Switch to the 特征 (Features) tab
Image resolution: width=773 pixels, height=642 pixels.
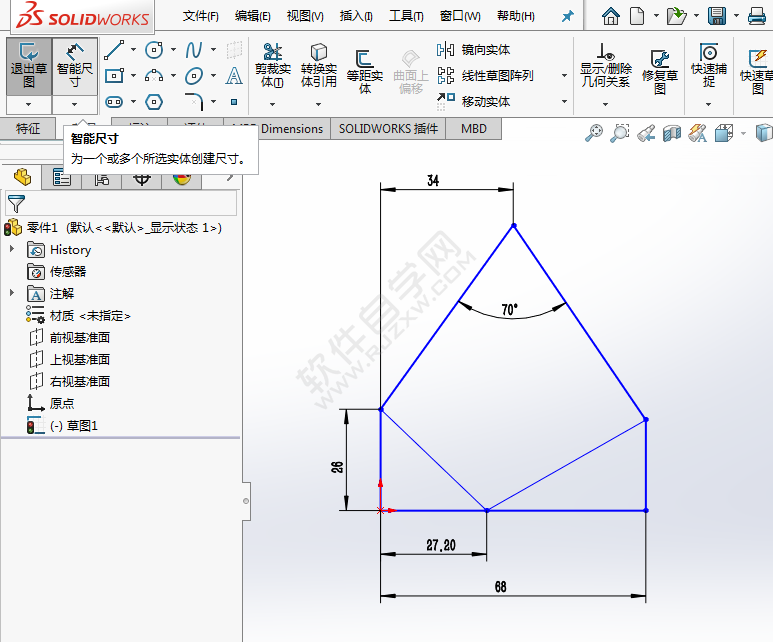point(28,129)
